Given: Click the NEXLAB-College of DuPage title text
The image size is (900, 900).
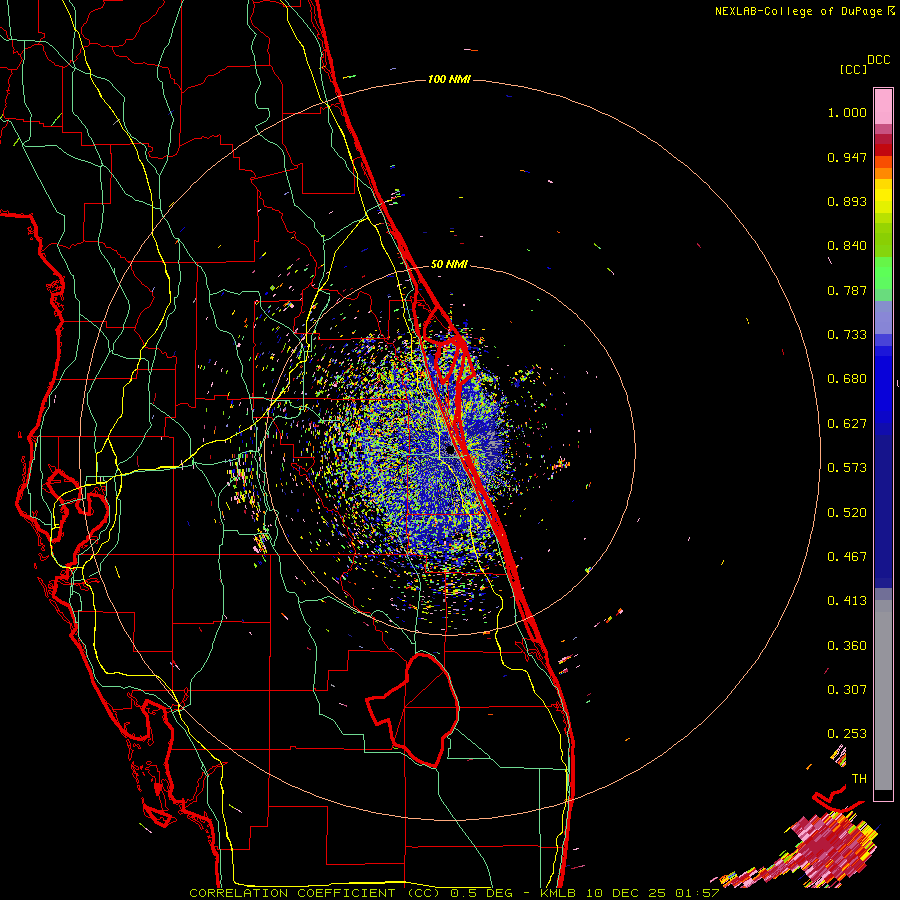Looking at the screenshot, I should [798, 11].
